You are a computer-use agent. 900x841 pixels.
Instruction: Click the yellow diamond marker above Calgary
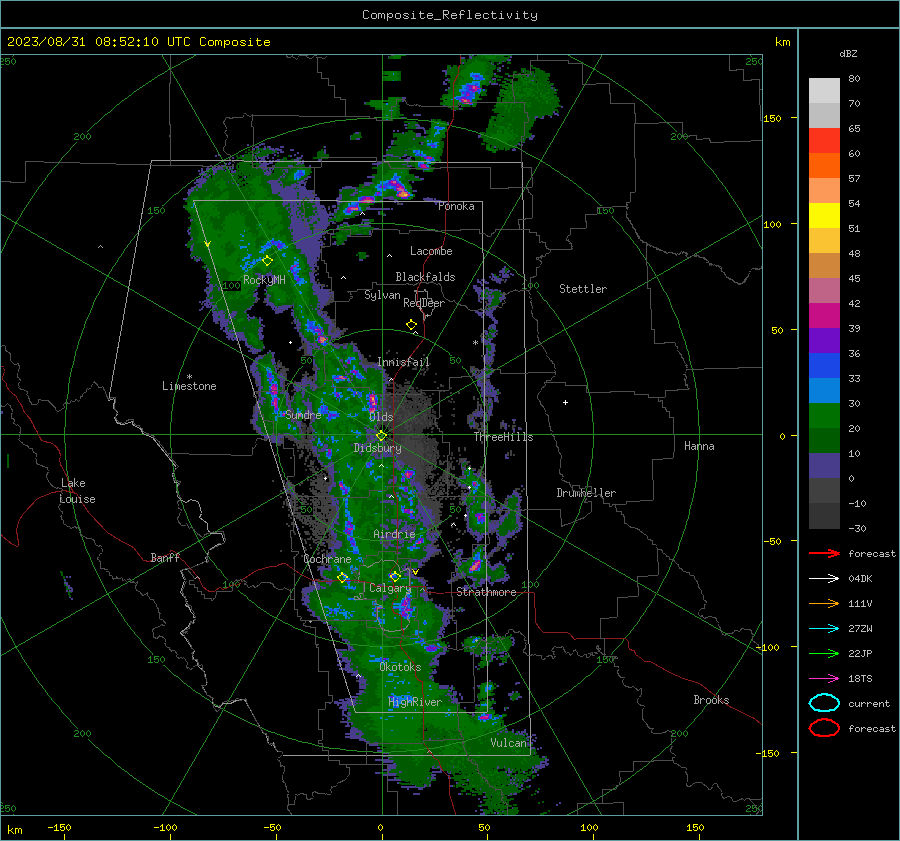395,576
